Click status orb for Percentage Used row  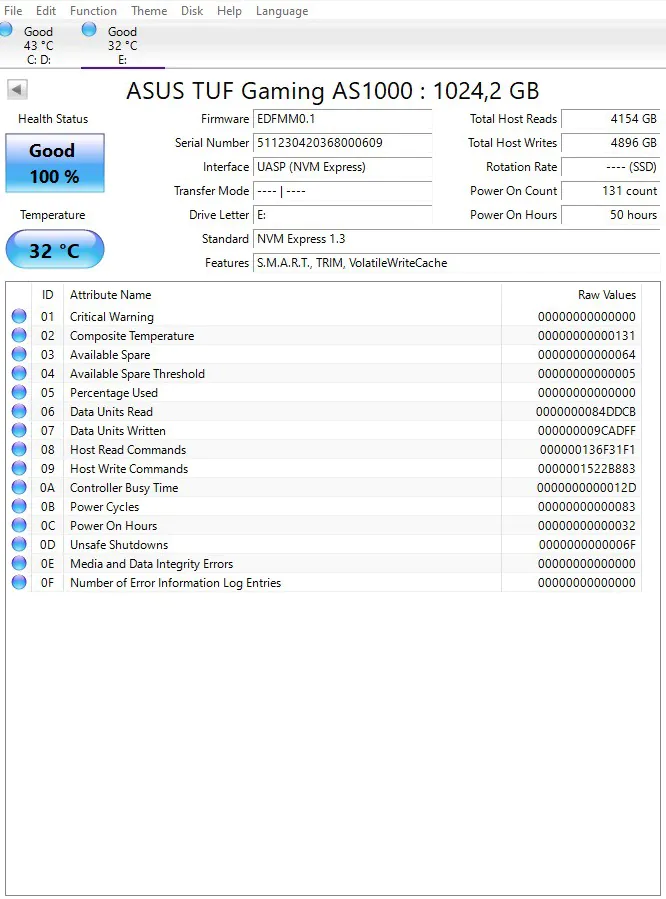click(x=19, y=392)
